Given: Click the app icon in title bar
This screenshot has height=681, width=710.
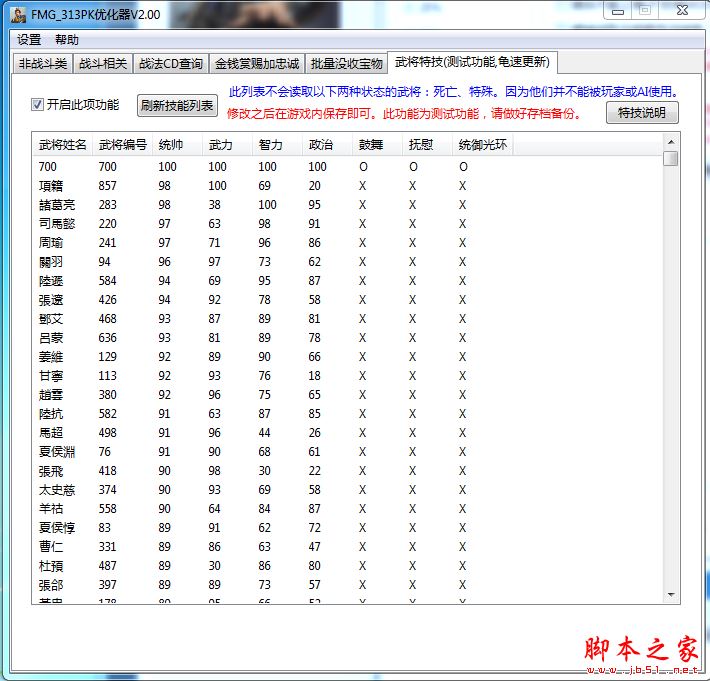Looking at the screenshot, I should (18, 14).
